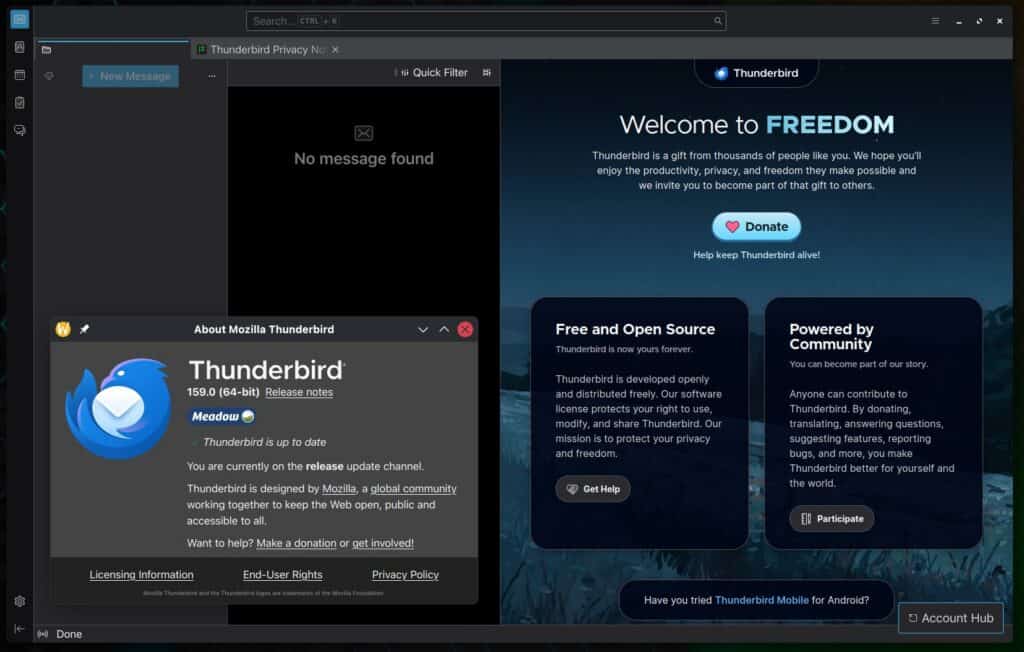Open the Thunderbird Mobile link
1024x652 pixels.
[761, 600]
